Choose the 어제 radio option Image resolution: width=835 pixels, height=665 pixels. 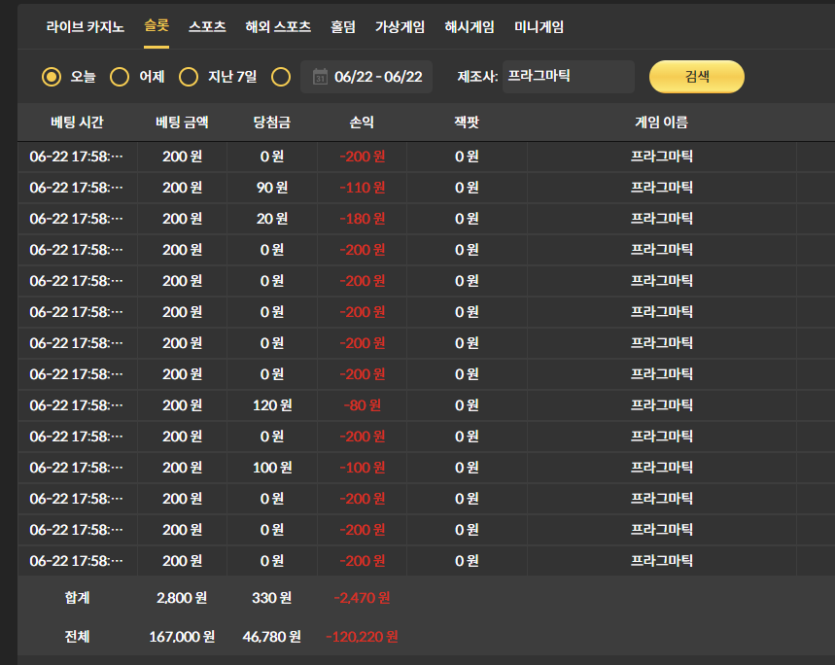119,77
